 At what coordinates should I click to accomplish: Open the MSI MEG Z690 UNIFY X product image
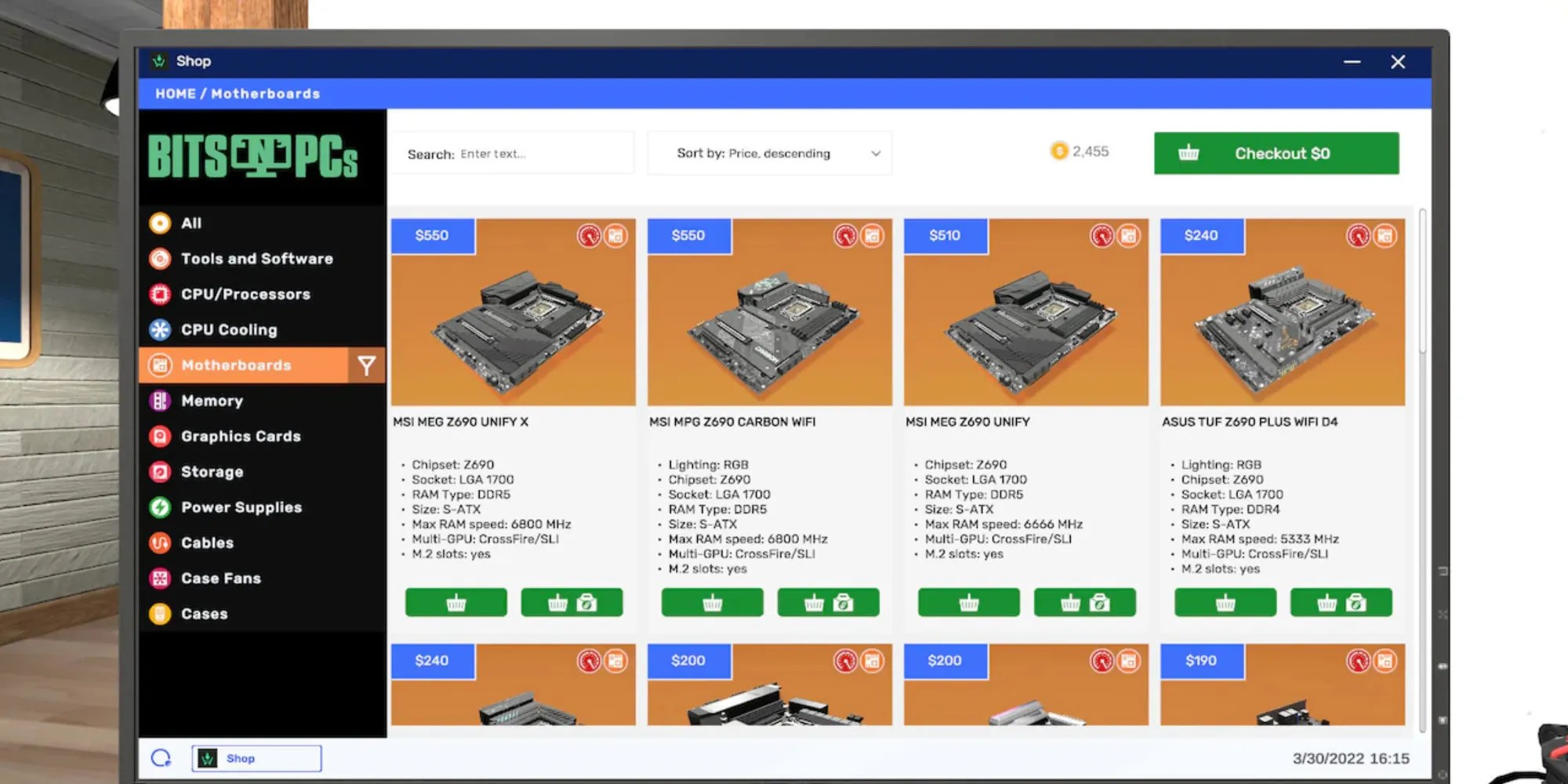coord(514,312)
